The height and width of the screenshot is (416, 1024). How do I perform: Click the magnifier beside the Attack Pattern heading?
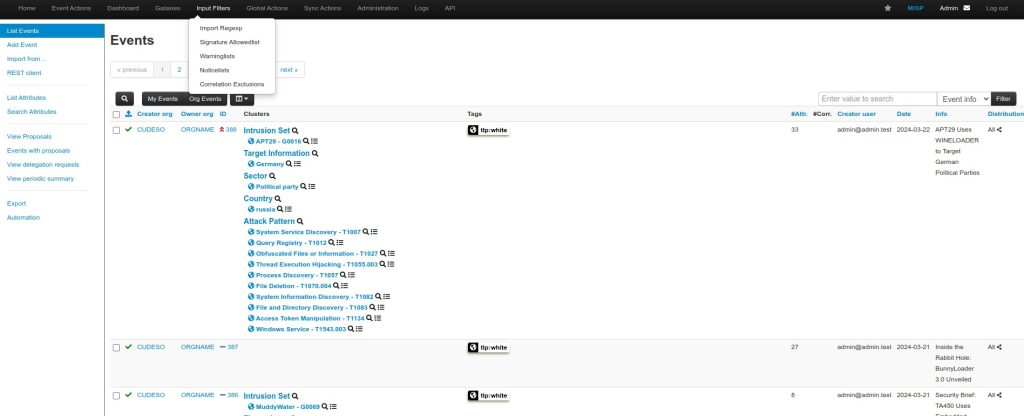pyautogui.click(x=300, y=221)
